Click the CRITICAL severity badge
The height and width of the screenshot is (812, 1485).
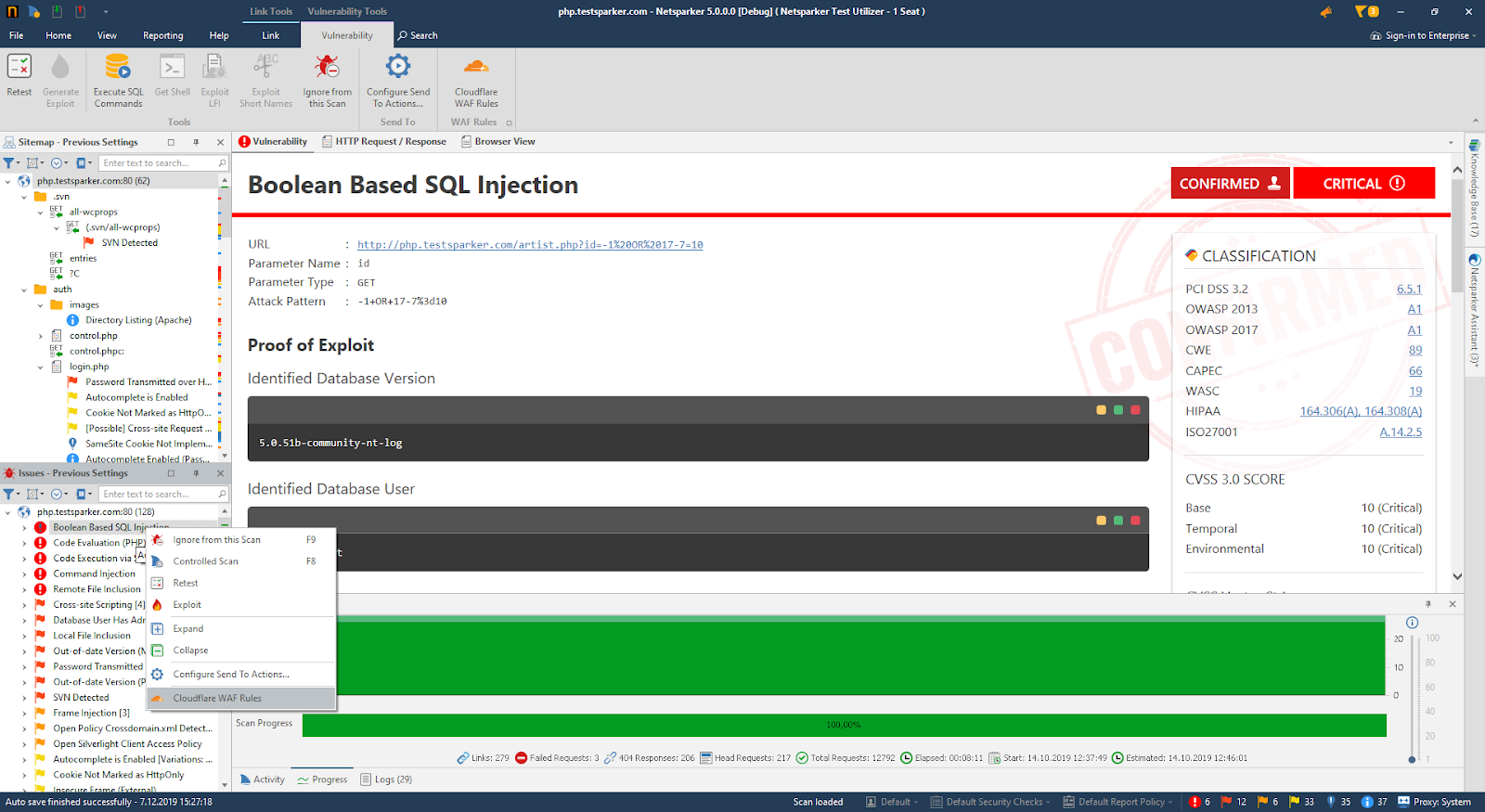coord(1363,184)
